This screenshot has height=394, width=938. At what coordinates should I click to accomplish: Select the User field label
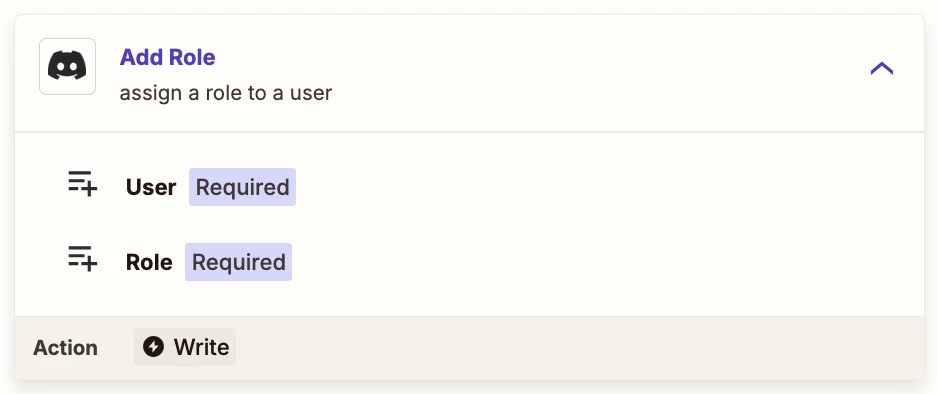pos(151,187)
